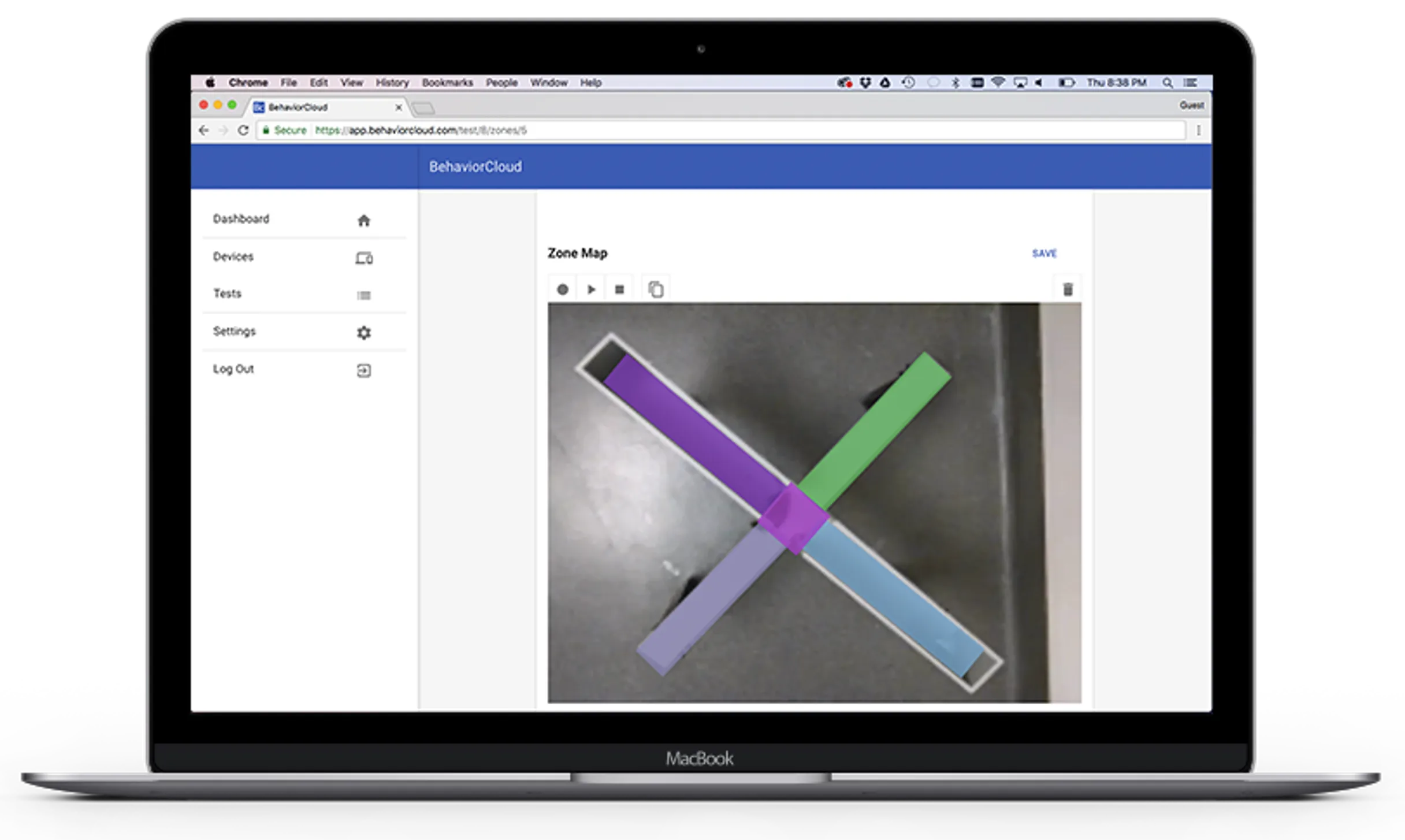
Task: Click the delete zone trash icon
Action: [1067, 289]
